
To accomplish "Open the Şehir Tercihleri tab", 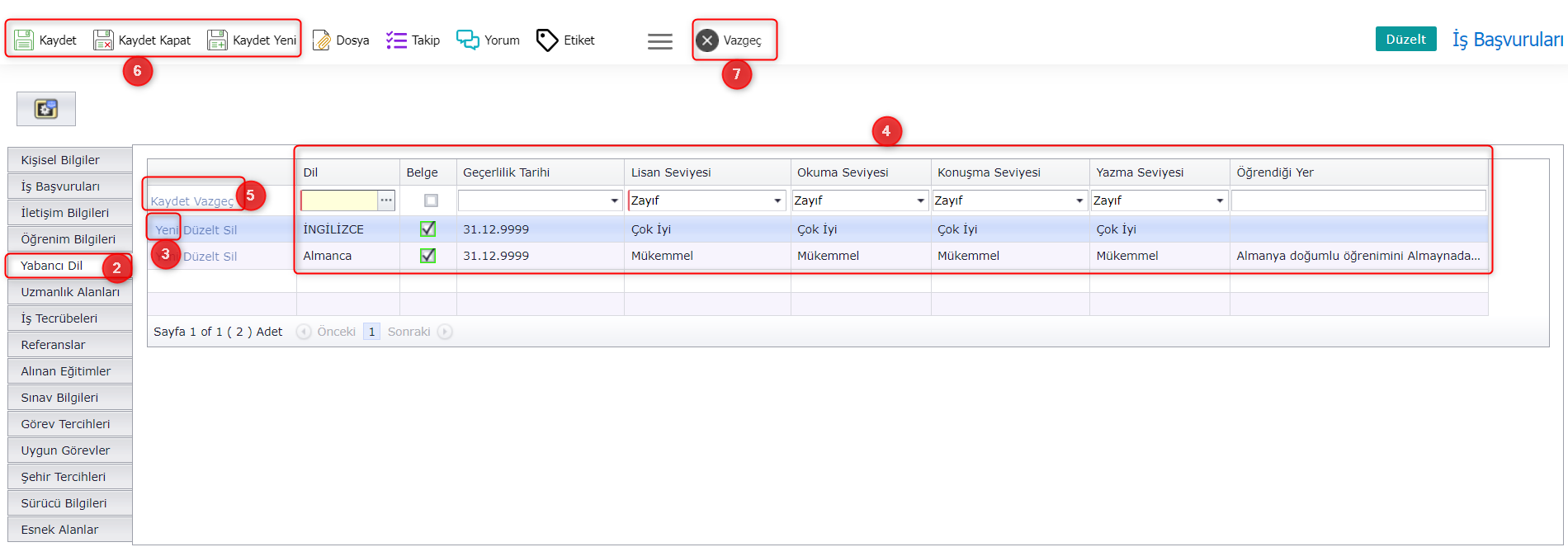I will (70, 477).
